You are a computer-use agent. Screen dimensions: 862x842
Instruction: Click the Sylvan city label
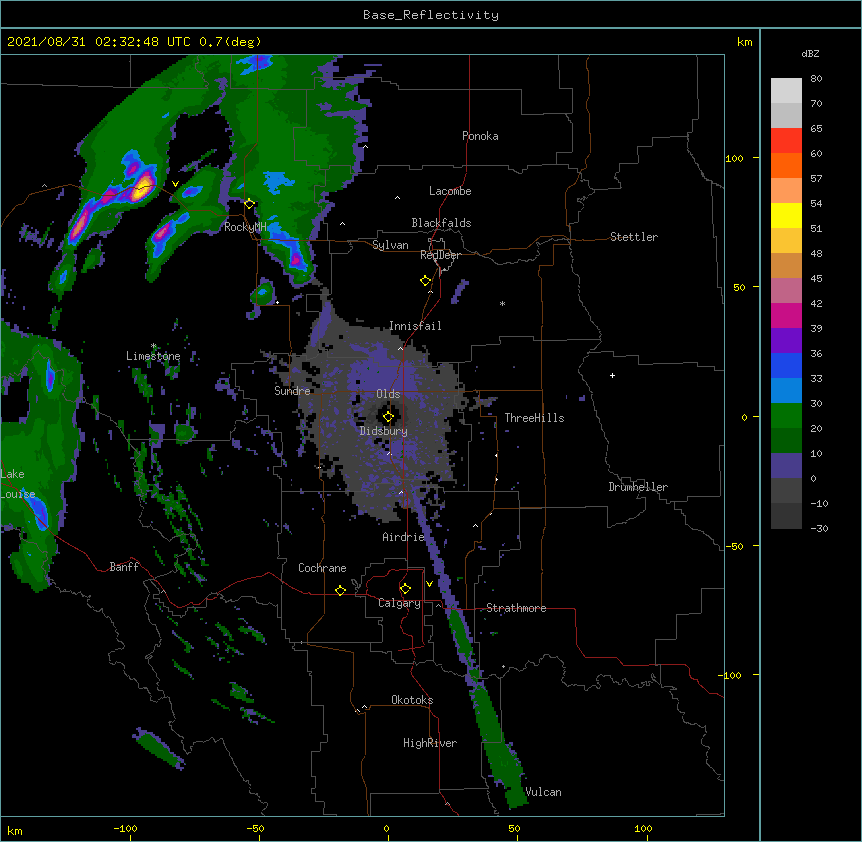click(390, 245)
